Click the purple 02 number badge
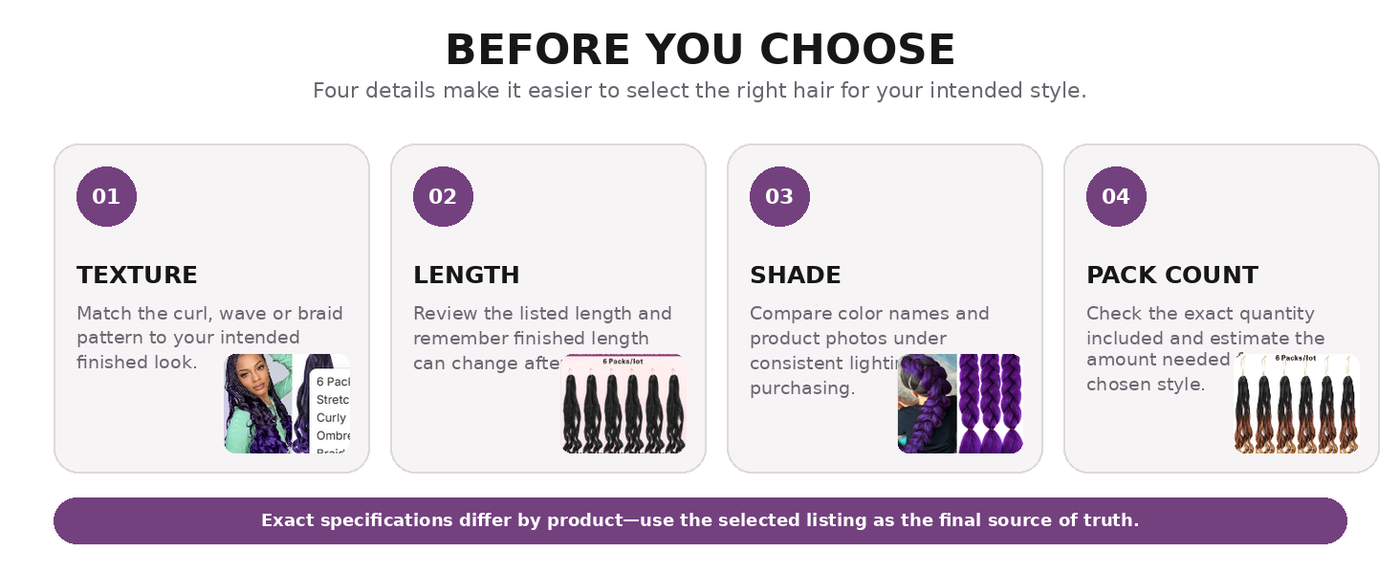1400x574 pixels. (443, 197)
